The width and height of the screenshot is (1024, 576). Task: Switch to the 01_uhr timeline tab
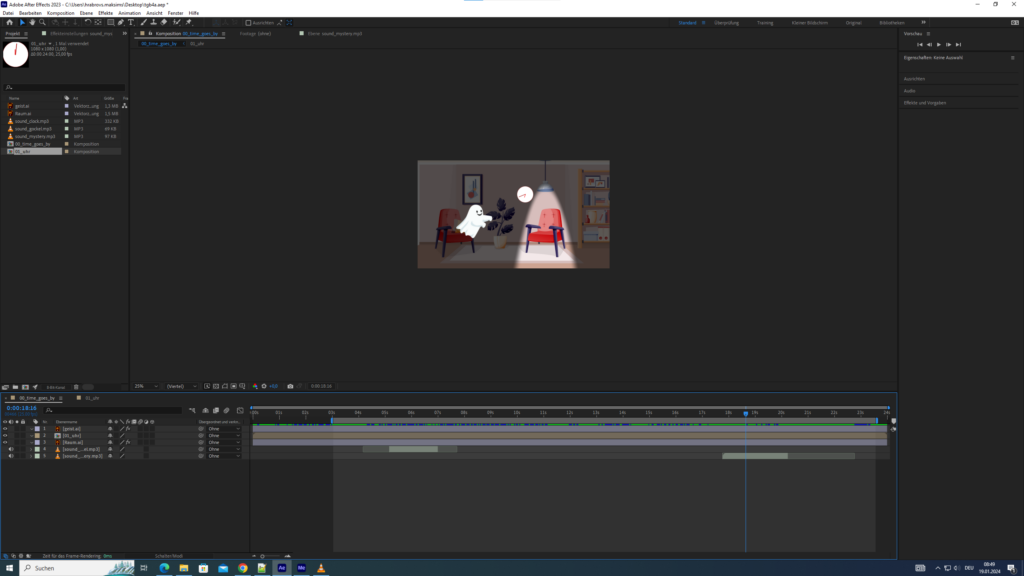point(92,397)
